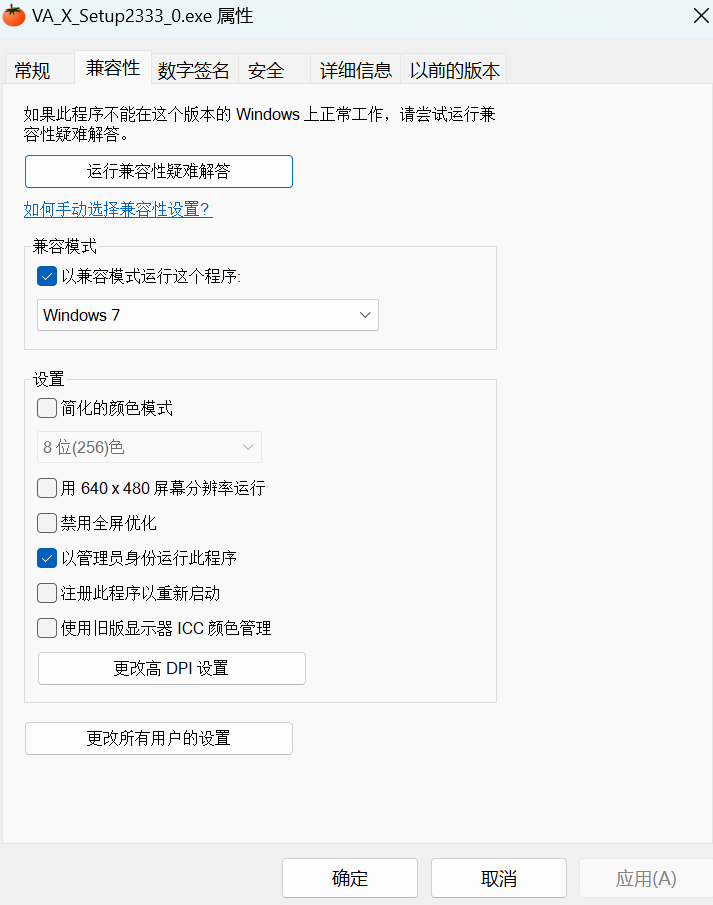Screen dimensions: 713x905
Task: Confirm settings with the 确定 button
Action: point(349,878)
